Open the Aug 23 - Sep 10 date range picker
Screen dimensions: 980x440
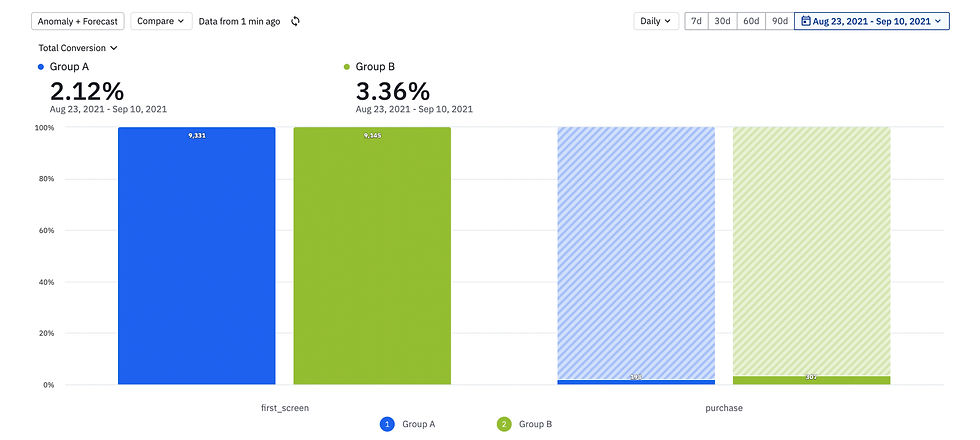tap(871, 21)
